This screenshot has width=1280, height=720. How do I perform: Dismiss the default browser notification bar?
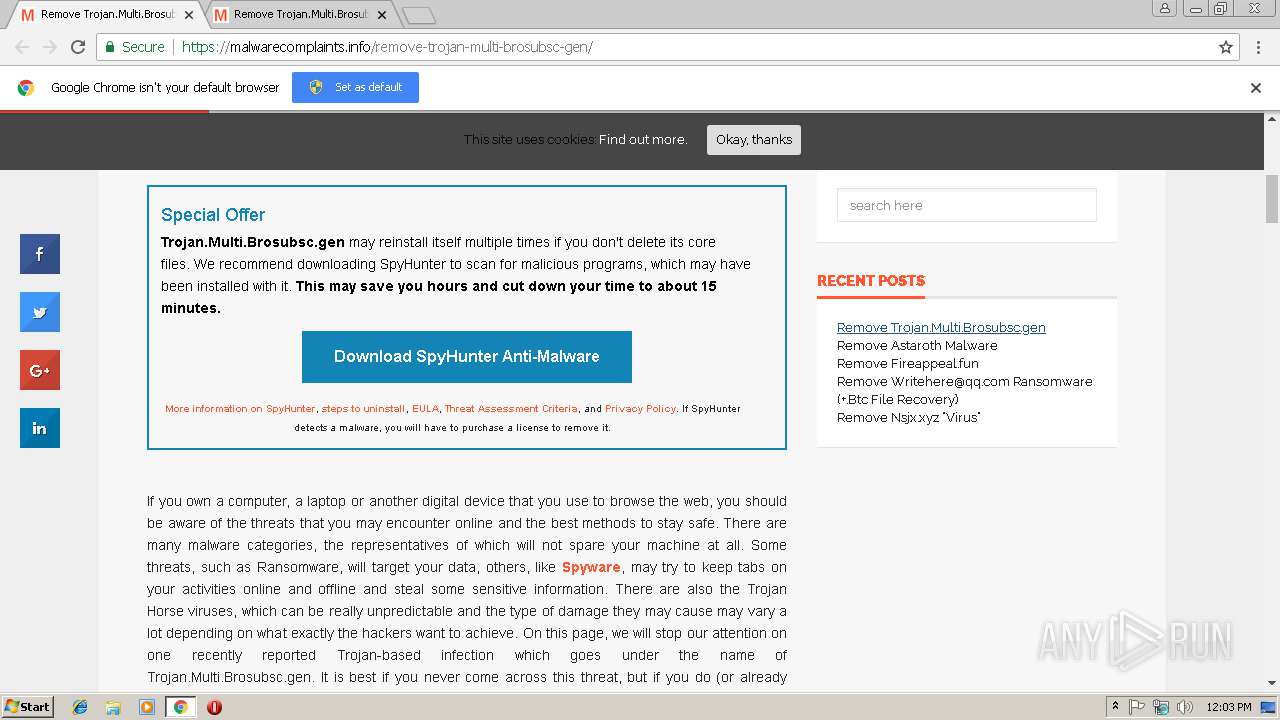(1256, 88)
